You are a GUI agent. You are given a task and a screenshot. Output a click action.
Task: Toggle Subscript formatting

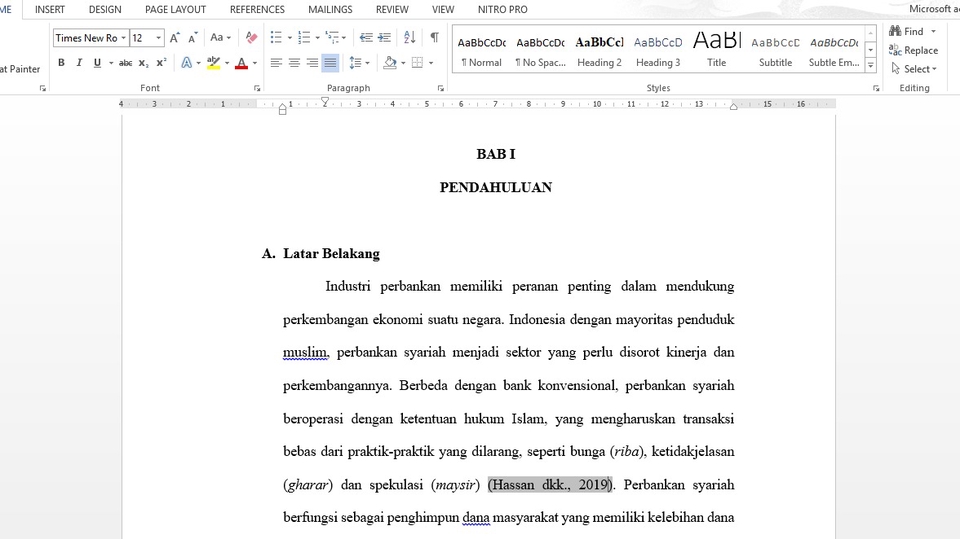(x=143, y=63)
